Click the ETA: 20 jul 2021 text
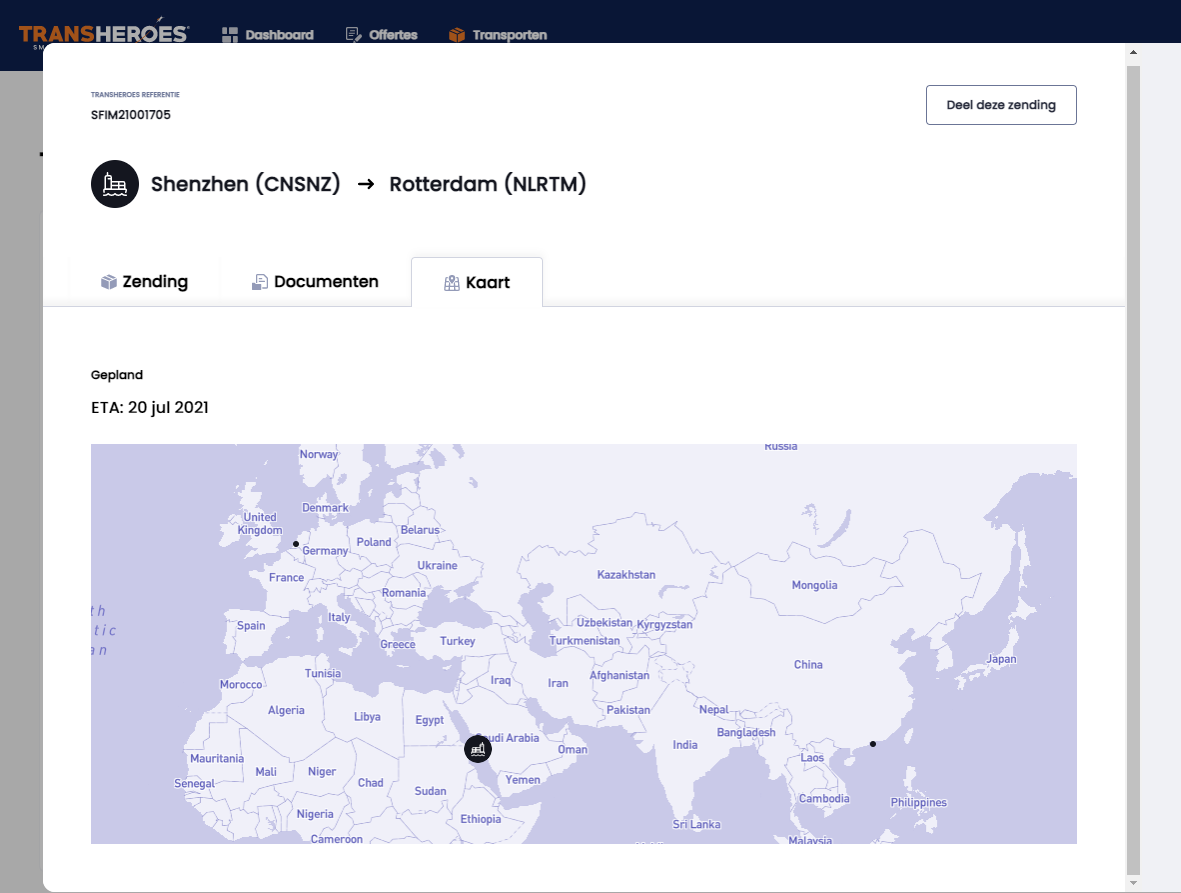This screenshot has height=893, width=1181. [150, 407]
